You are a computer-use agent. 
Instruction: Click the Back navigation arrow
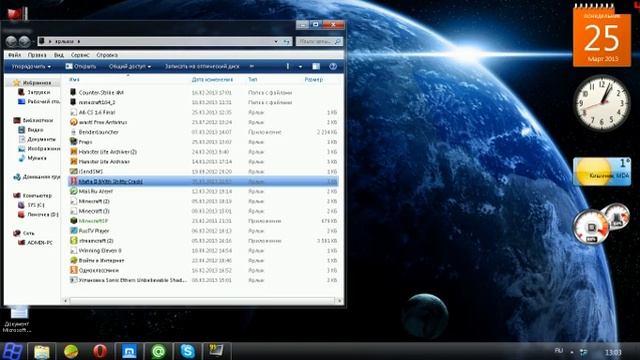[x=11, y=41]
